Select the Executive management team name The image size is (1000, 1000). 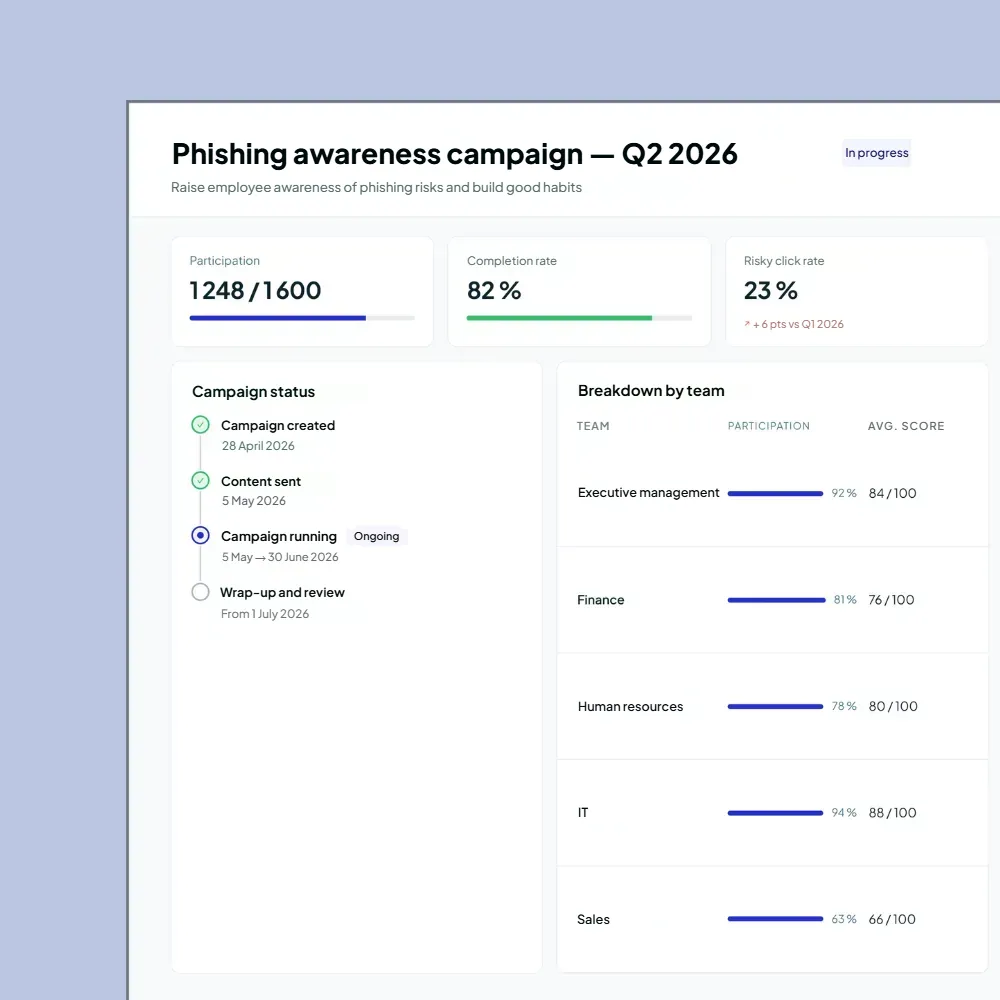point(648,493)
